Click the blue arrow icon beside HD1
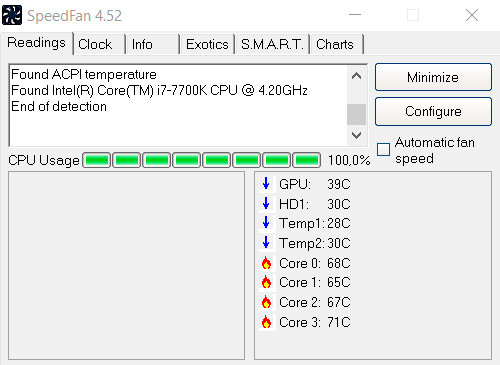Viewport: 500px width, 365px height. click(266, 203)
